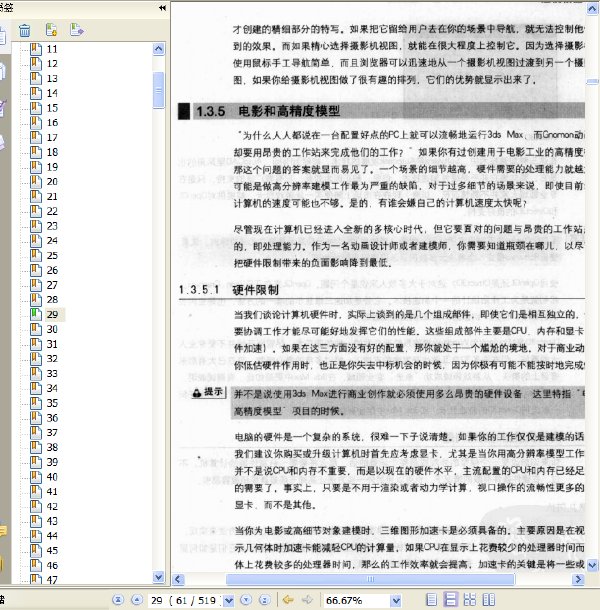Jump to the first page
The image size is (600, 610).
coord(118,599)
